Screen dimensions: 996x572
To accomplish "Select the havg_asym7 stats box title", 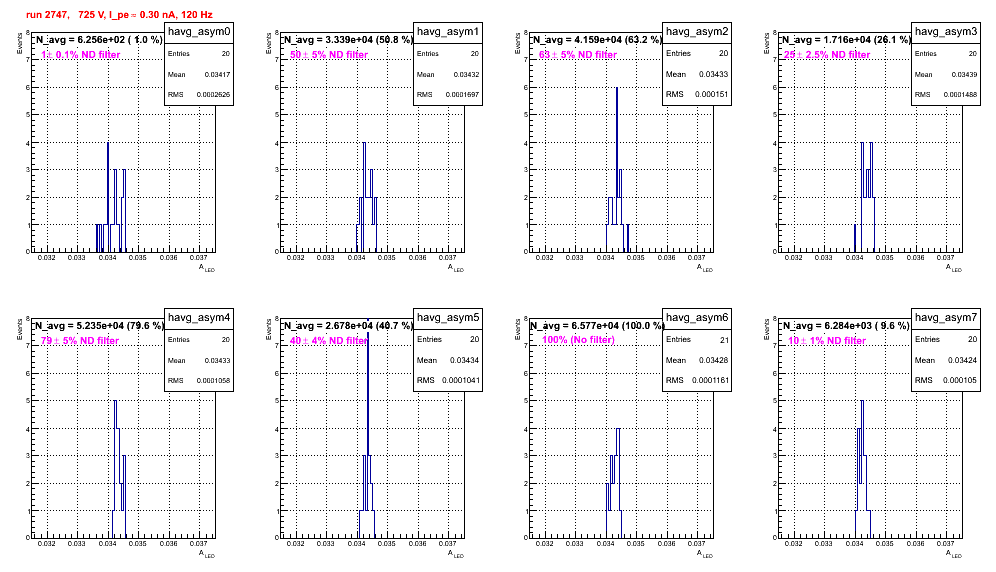I will [946, 318].
